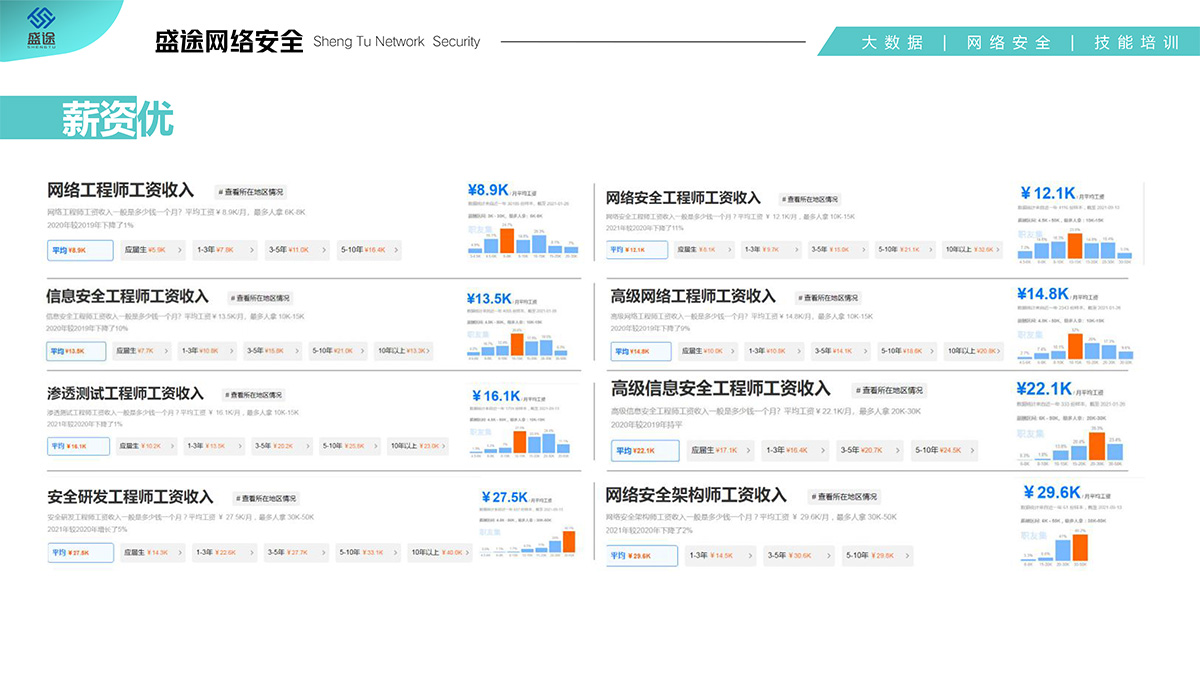
Task: Click the orange bar in 信息安全工程师 salary chart
Action: [517, 344]
